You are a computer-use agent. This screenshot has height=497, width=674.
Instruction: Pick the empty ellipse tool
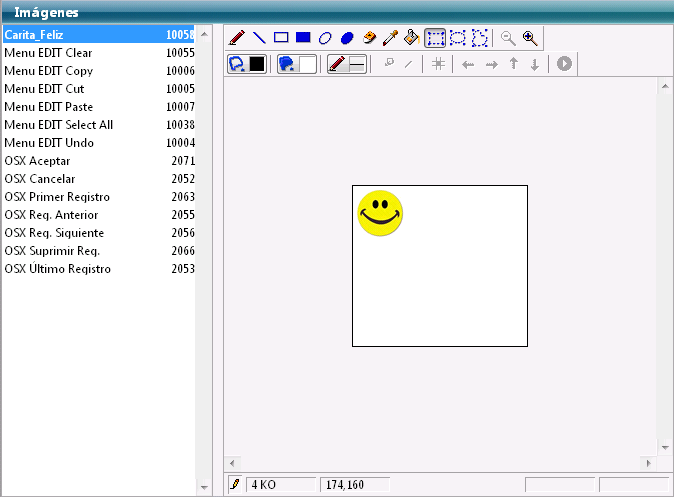(x=325, y=38)
